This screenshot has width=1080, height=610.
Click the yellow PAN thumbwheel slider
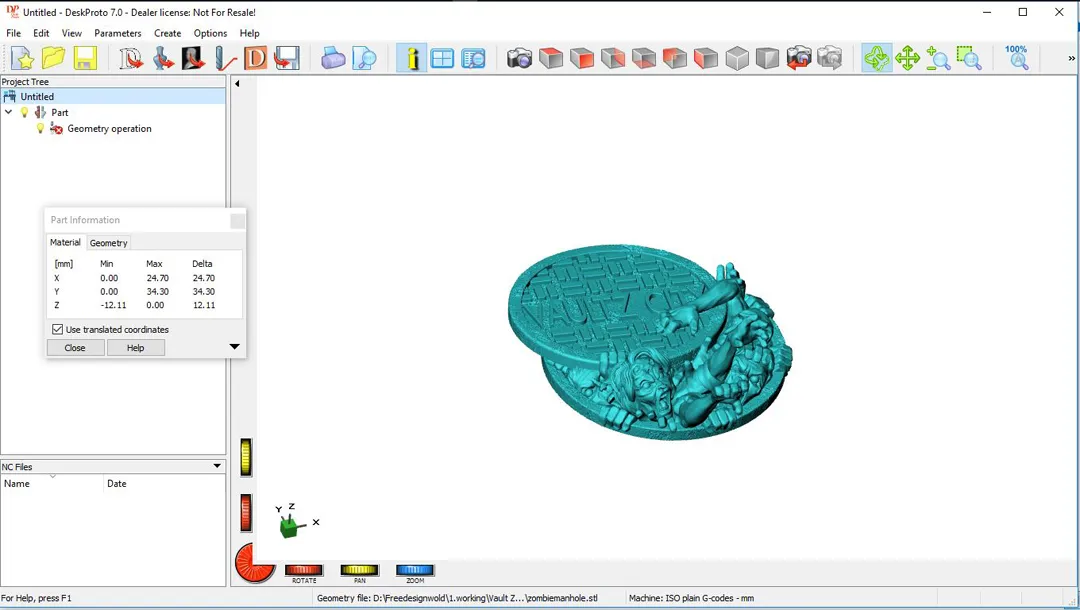[360, 570]
